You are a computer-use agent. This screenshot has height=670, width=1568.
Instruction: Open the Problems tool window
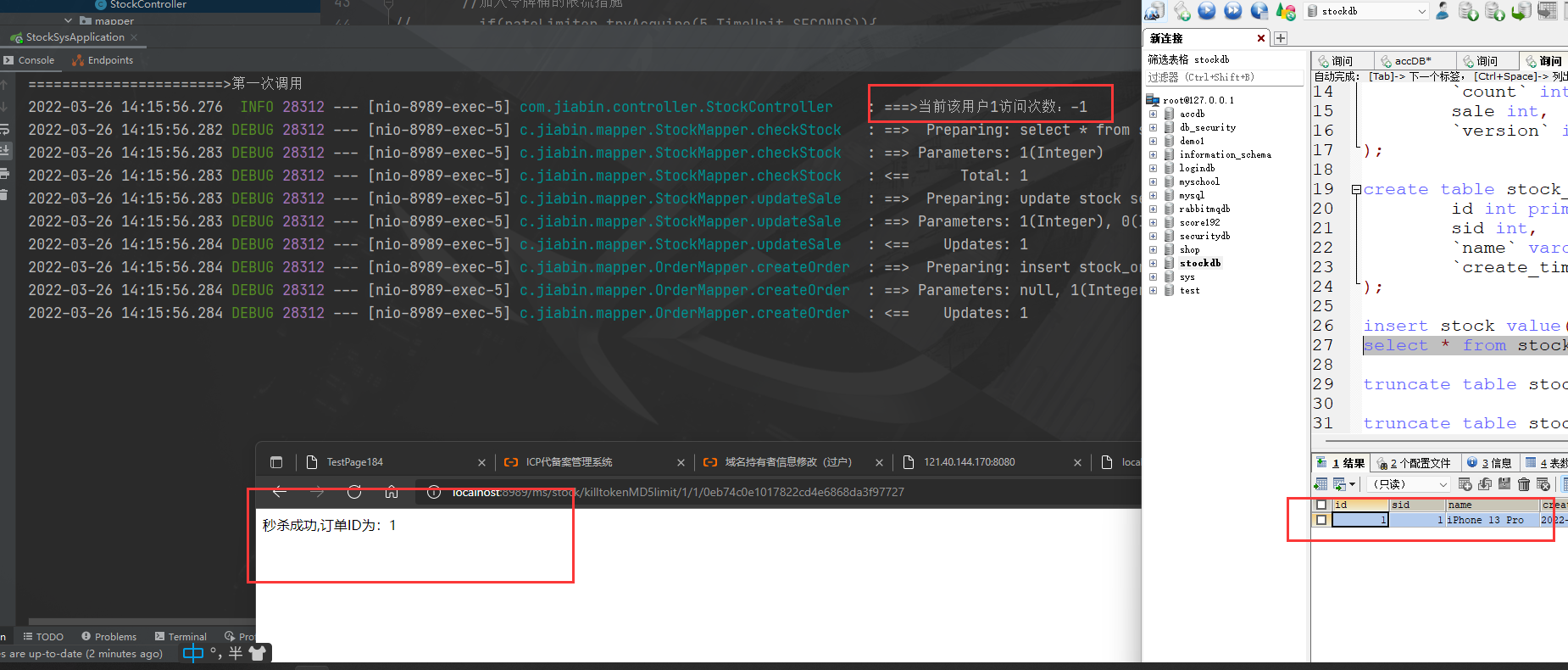tap(108, 637)
